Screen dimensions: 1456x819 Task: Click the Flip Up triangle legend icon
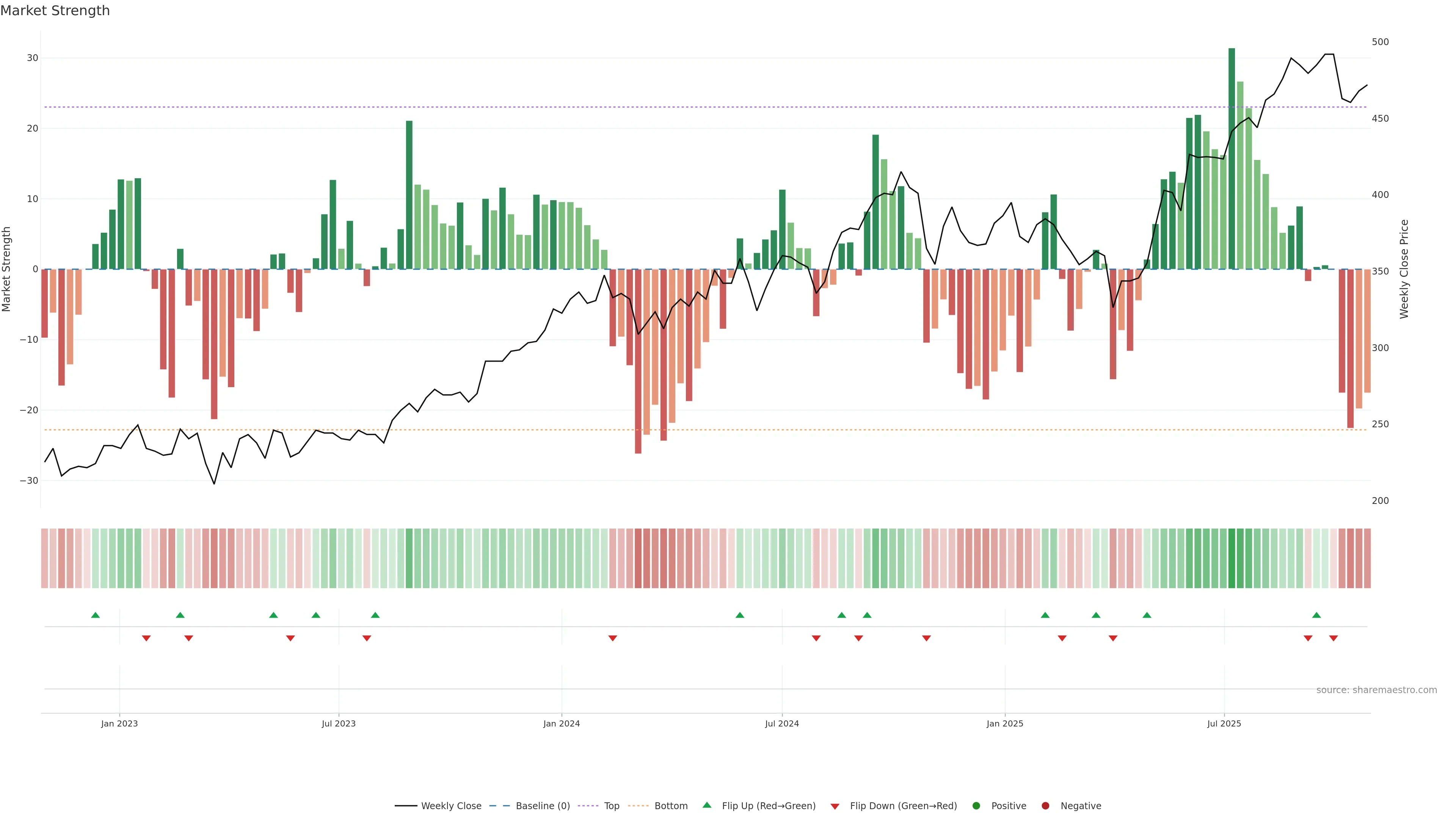pyautogui.click(x=706, y=805)
